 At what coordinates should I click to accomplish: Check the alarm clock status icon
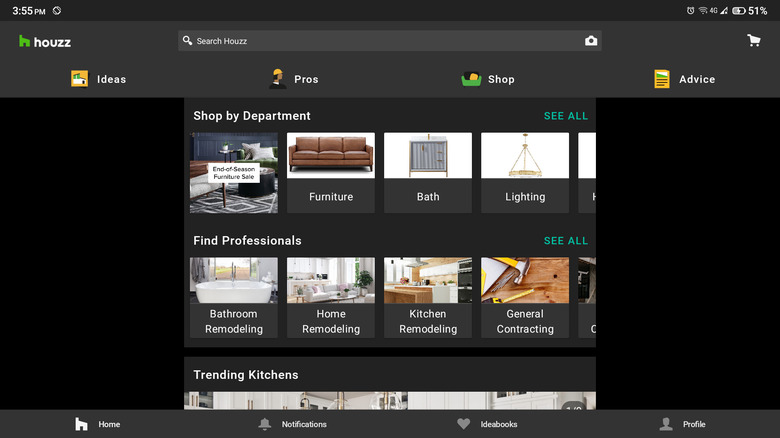coord(690,10)
